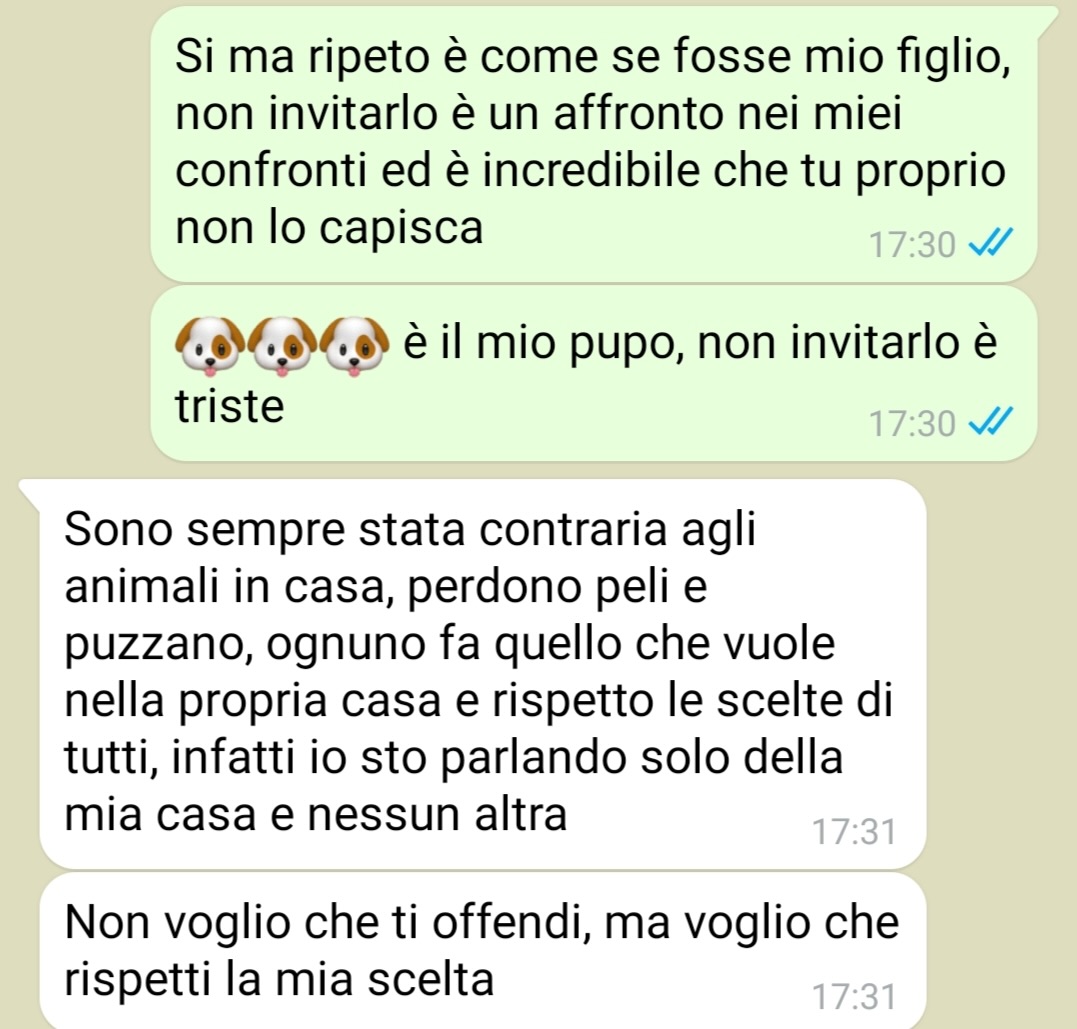This screenshot has height=1029, width=1077.
Task: Select the 'Non voglio che ti offendi' message
Action: [x=483, y=951]
